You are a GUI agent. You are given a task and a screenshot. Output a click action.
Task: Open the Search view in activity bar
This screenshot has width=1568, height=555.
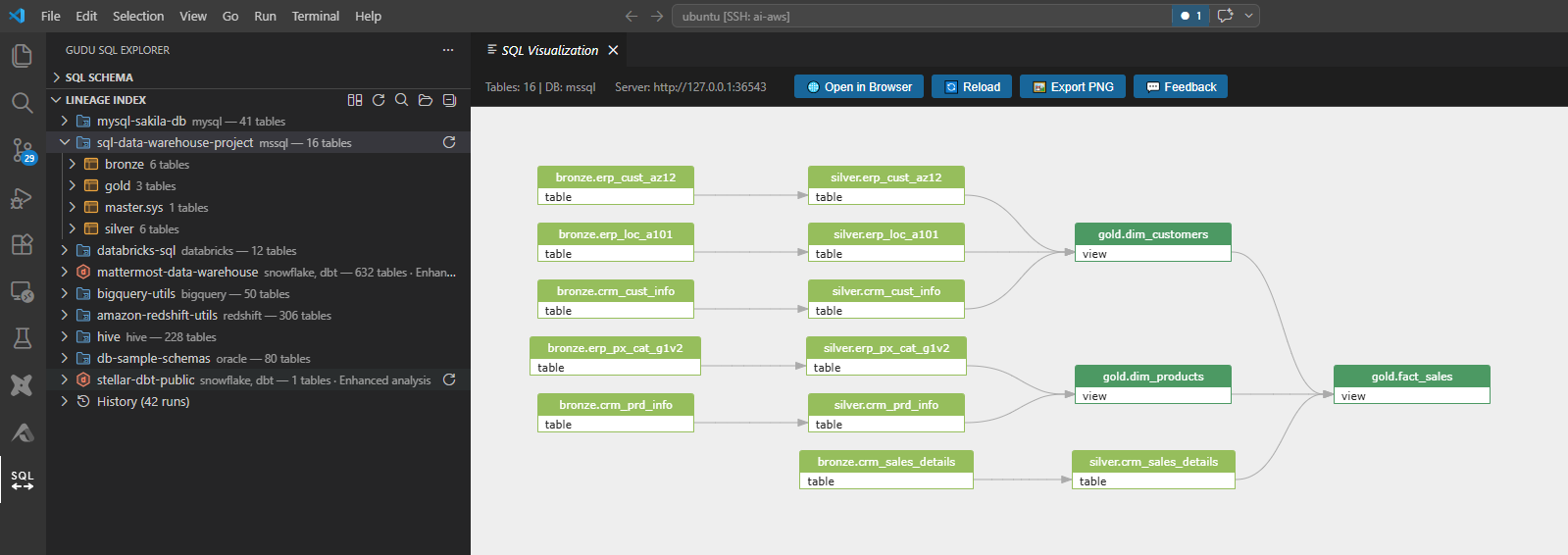pyautogui.click(x=22, y=103)
